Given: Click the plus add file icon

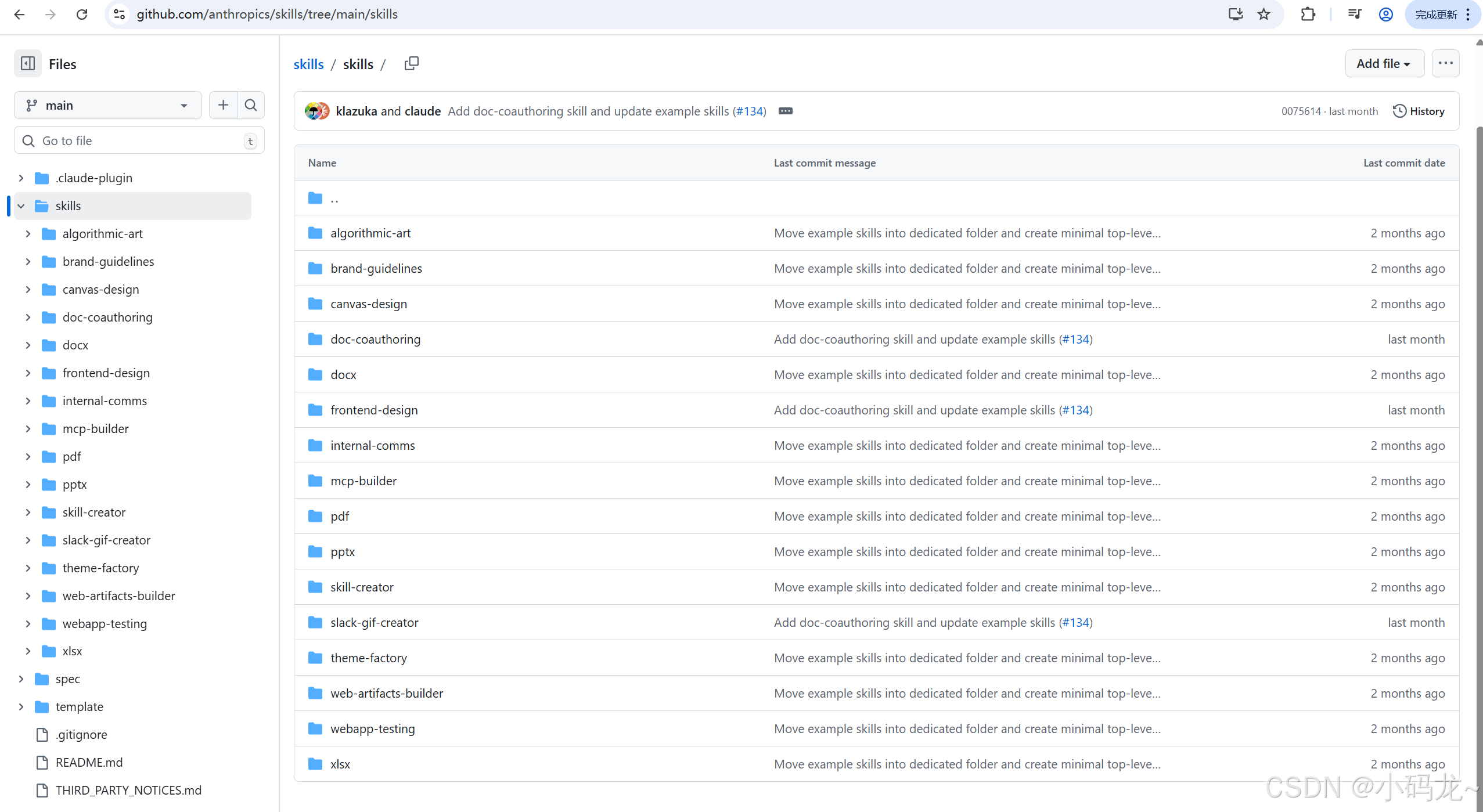Looking at the screenshot, I should click(x=223, y=105).
